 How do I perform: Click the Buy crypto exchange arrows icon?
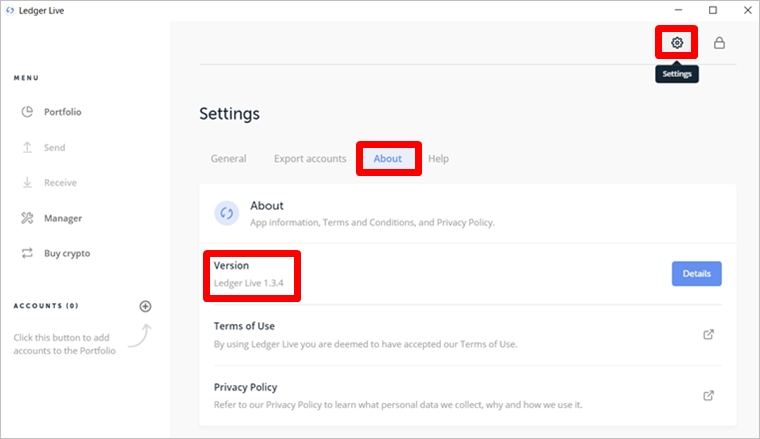tap(27, 253)
